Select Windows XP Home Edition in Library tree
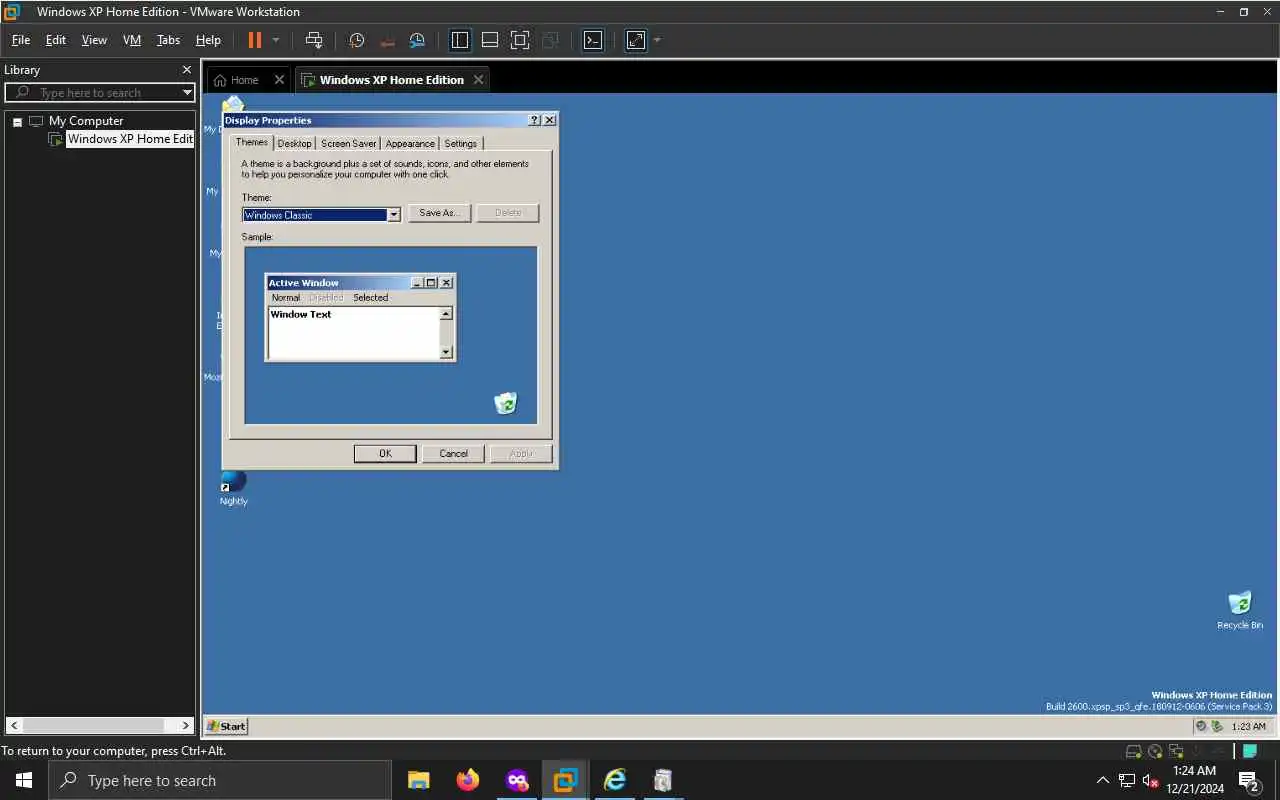The width and height of the screenshot is (1280, 800). (x=129, y=139)
